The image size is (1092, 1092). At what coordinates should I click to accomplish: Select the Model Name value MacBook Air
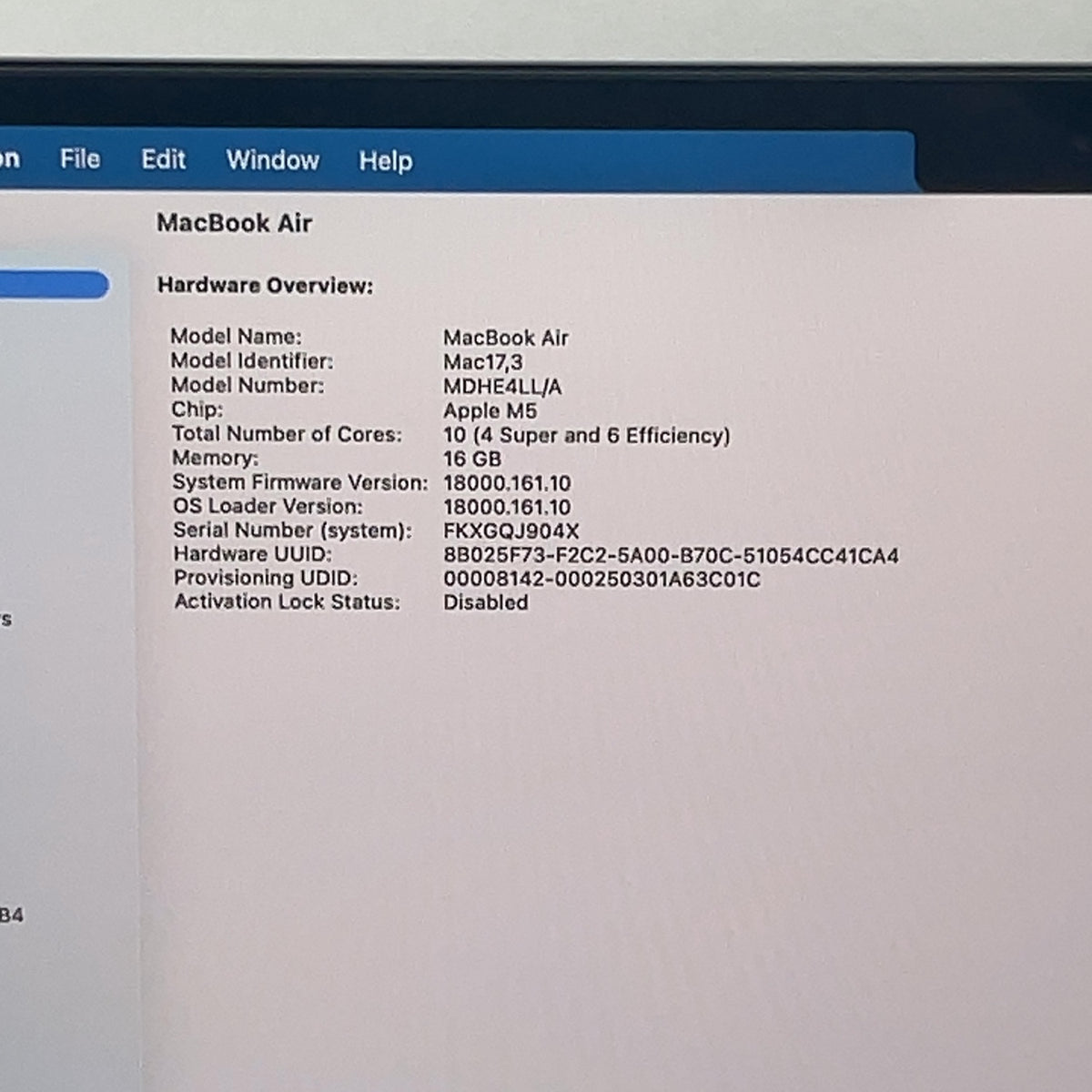point(506,339)
